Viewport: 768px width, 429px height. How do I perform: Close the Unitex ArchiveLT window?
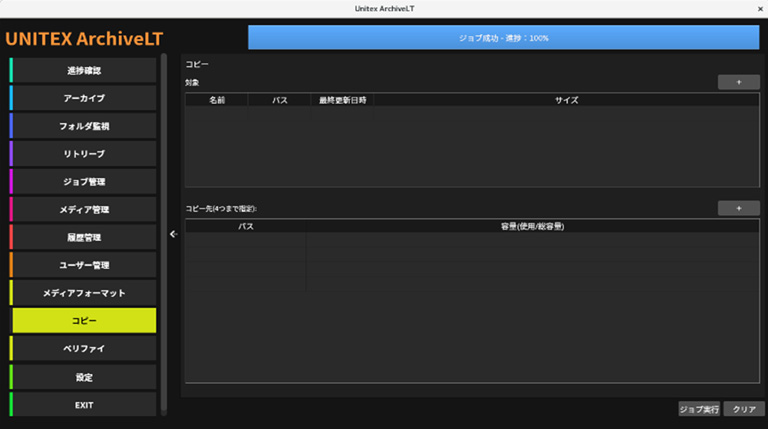[760, 9]
